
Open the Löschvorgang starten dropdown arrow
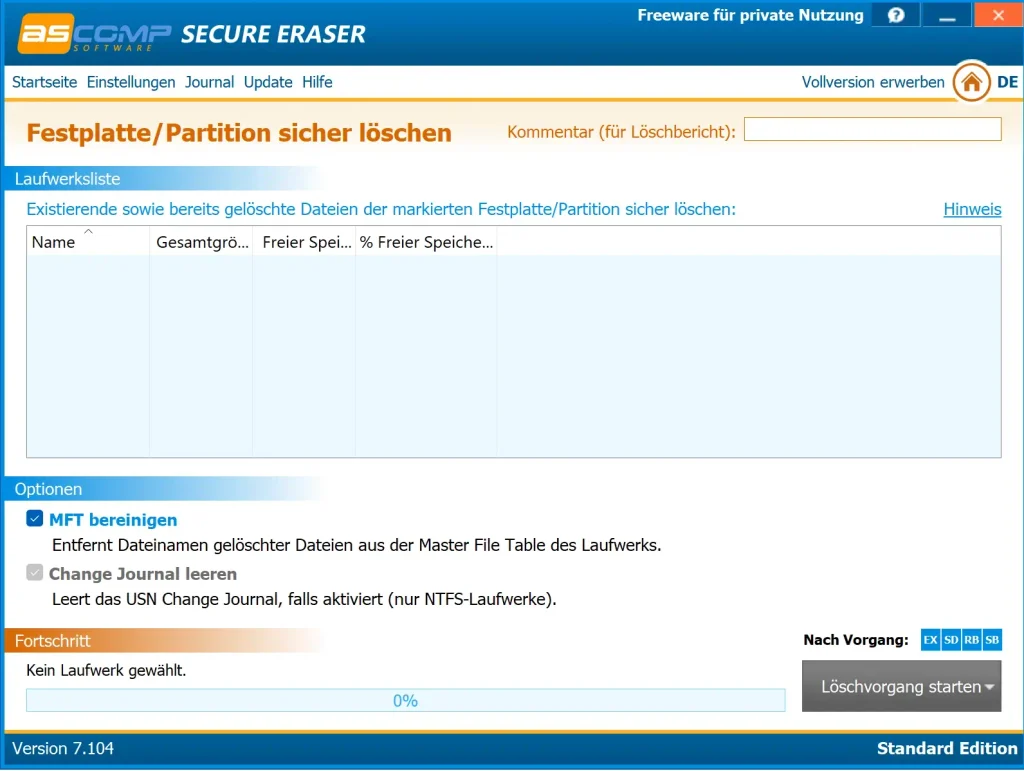tap(989, 687)
